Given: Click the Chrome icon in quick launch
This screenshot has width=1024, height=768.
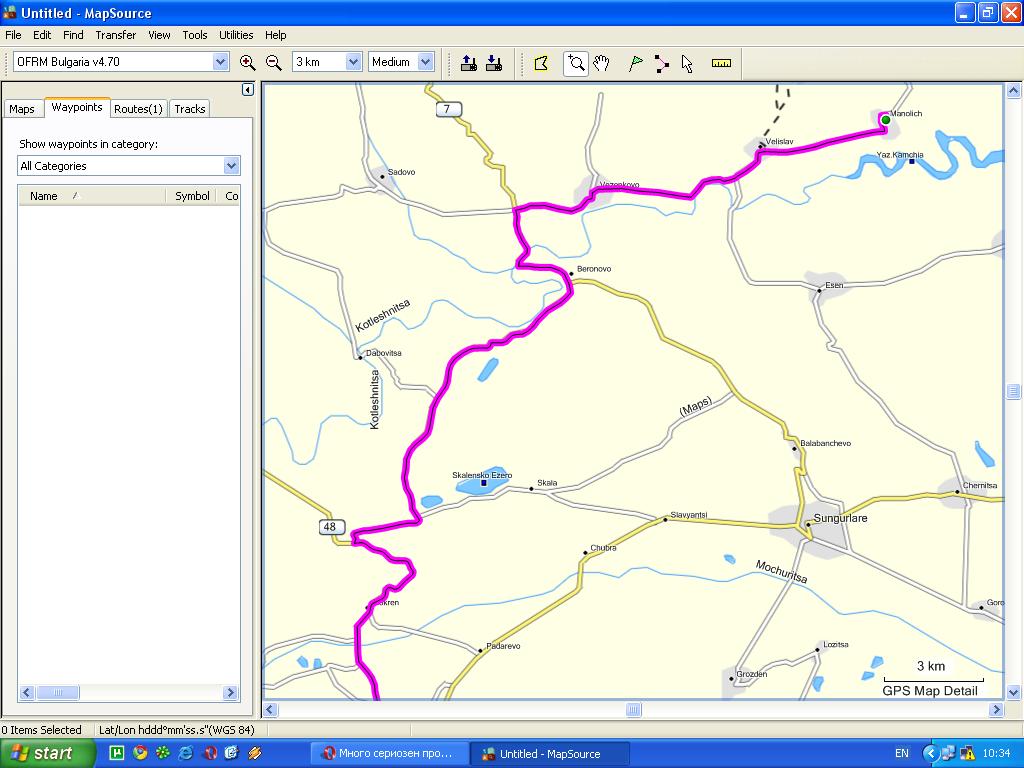Looking at the screenshot, I should coord(140,753).
